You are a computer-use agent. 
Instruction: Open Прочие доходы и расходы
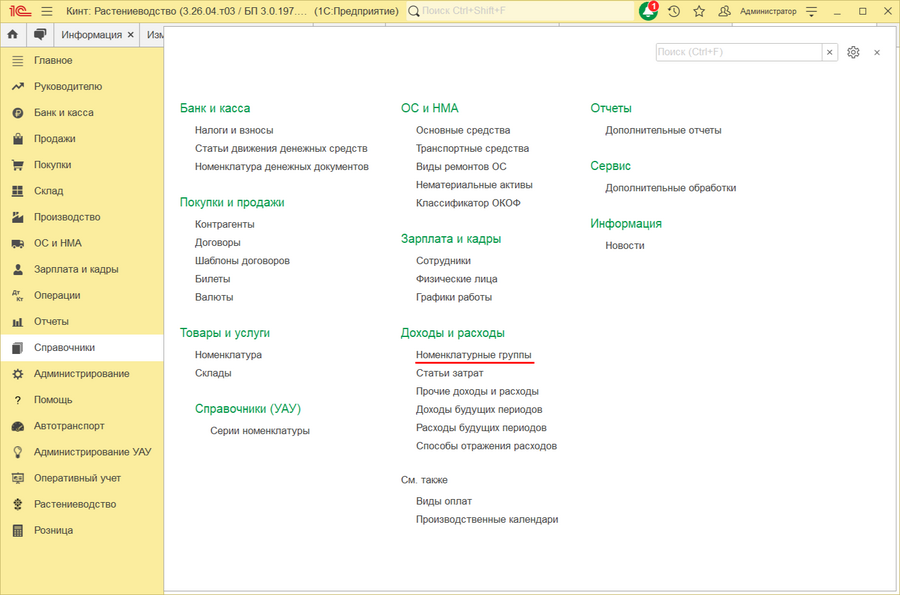(477, 391)
